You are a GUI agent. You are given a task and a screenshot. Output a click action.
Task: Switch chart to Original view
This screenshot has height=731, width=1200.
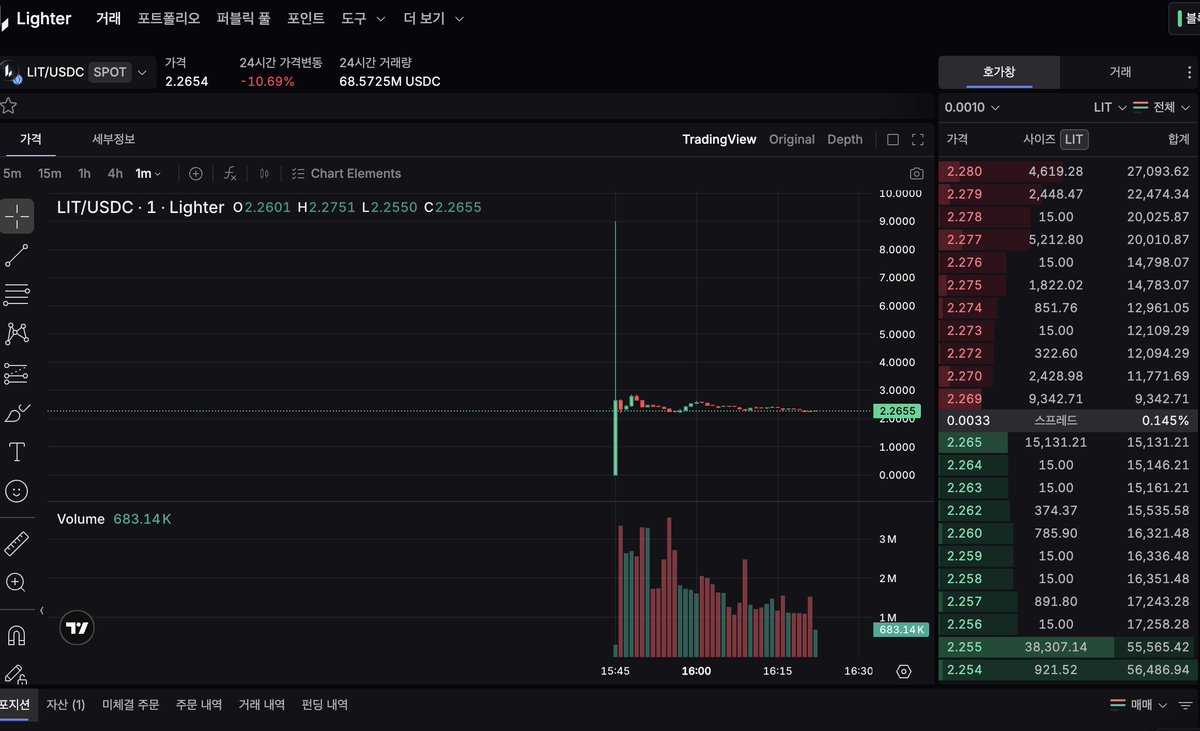point(792,140)
